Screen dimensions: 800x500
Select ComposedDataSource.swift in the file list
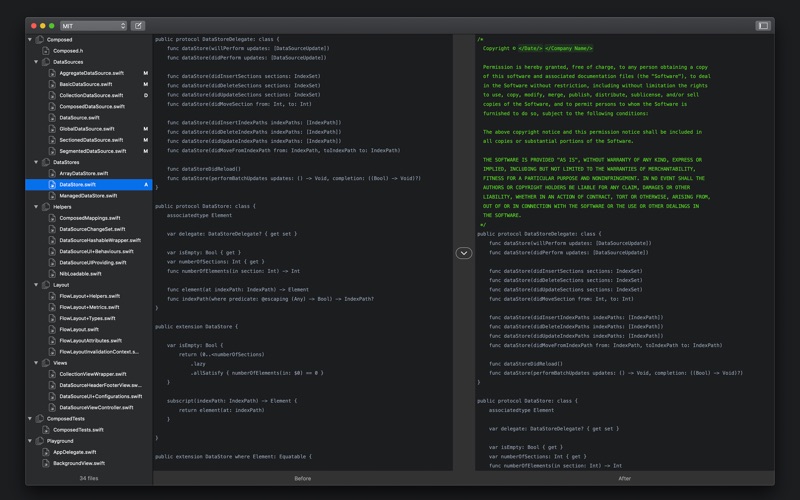click(x=89, y=107)
